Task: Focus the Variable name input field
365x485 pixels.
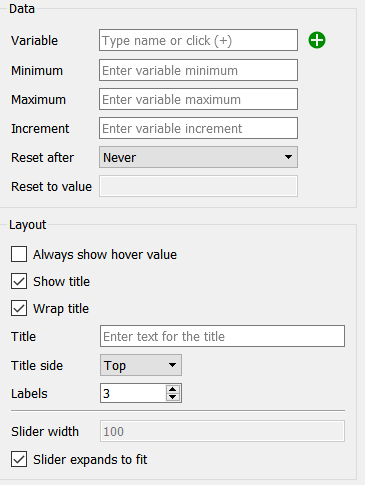Action: 198,40
